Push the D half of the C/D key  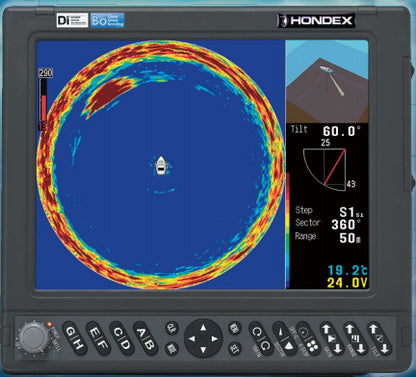(x=126, y=346)
